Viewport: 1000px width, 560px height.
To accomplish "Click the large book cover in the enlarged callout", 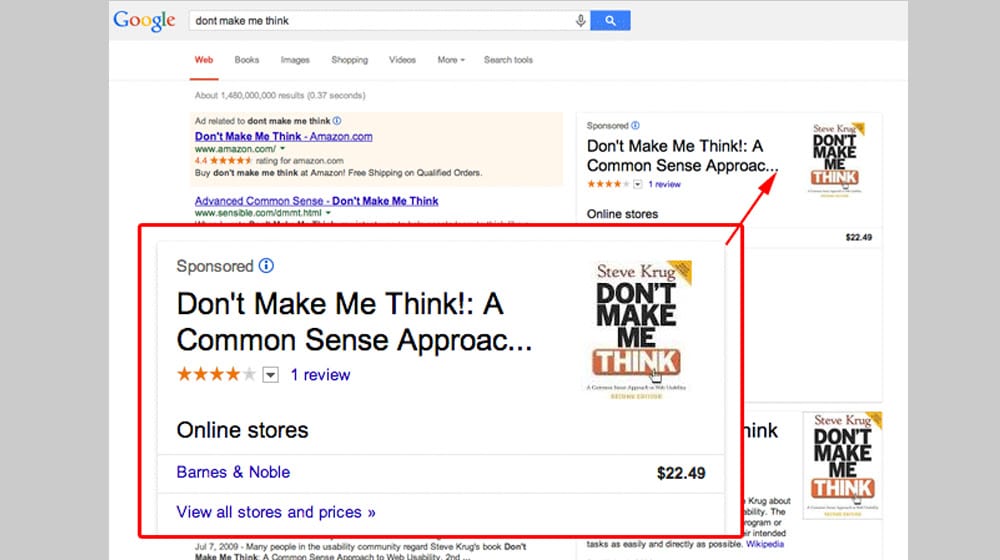I will click(637, 330).
